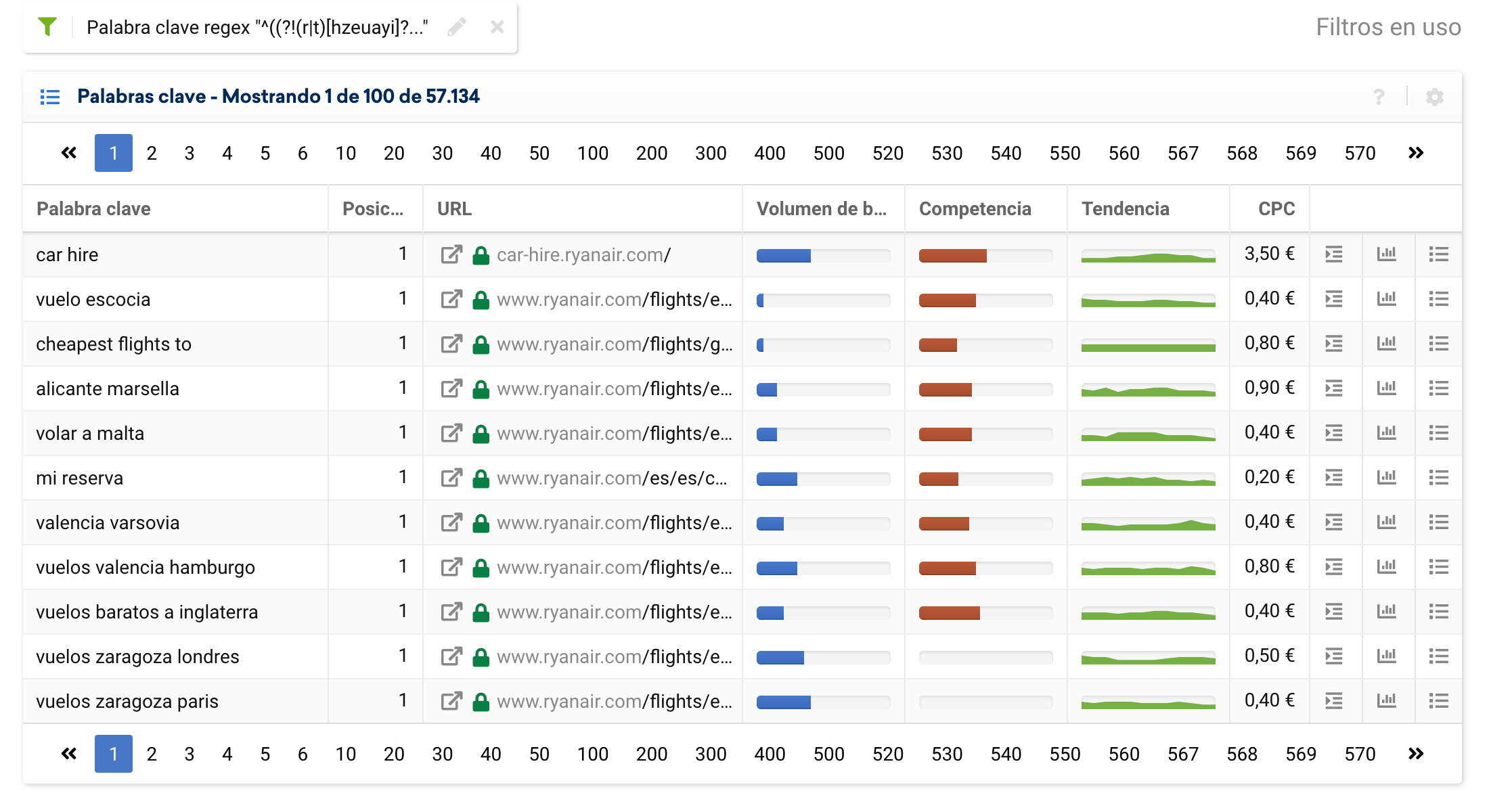Click the green funnel filter icon
1489x812 pixels.
47,27
